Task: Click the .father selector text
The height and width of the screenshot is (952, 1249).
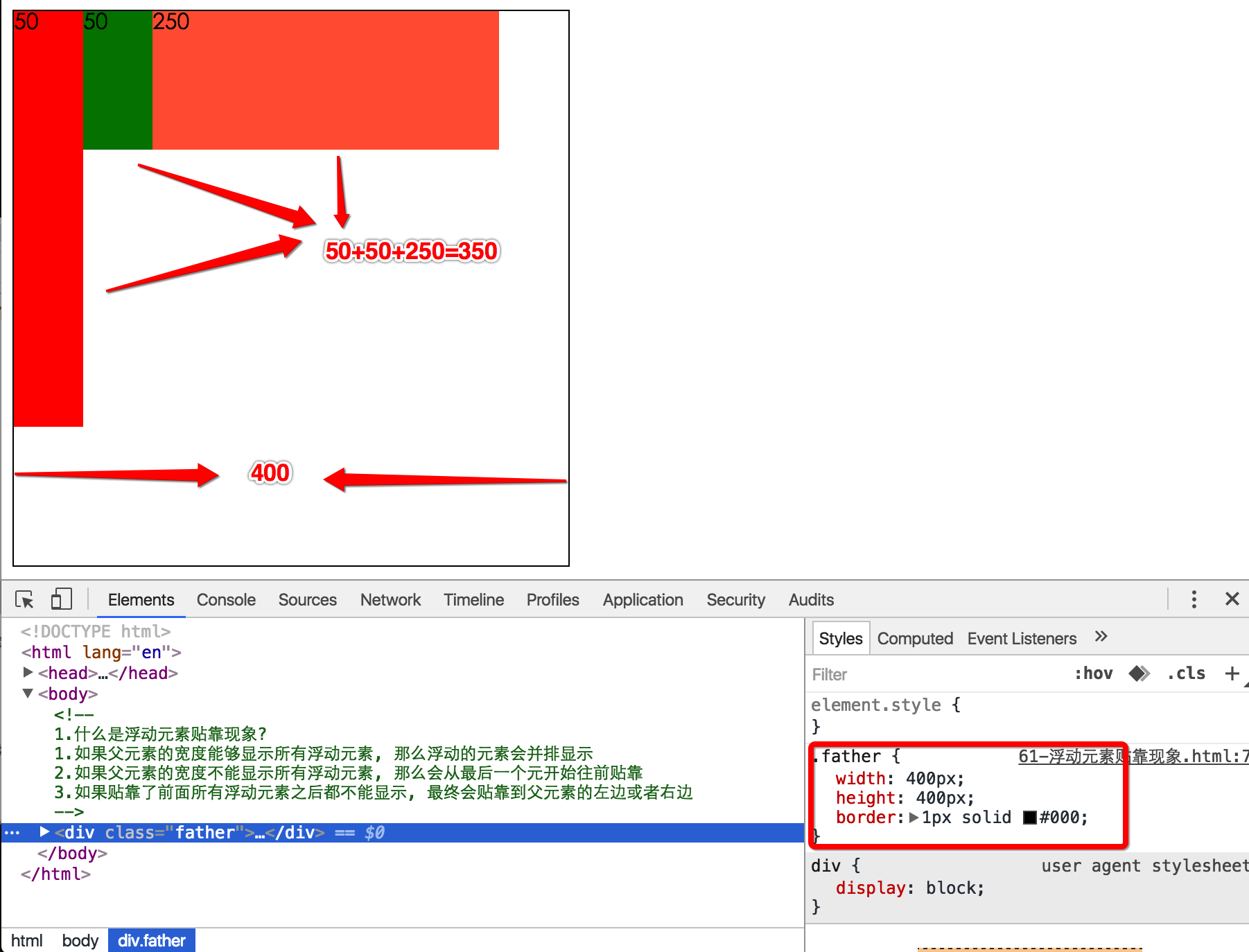Action: pos(847,757)
